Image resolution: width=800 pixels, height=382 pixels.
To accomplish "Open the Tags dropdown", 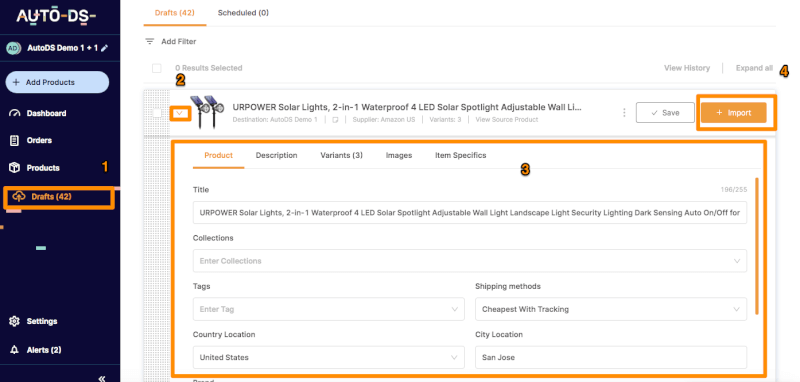I will (329, 309).
